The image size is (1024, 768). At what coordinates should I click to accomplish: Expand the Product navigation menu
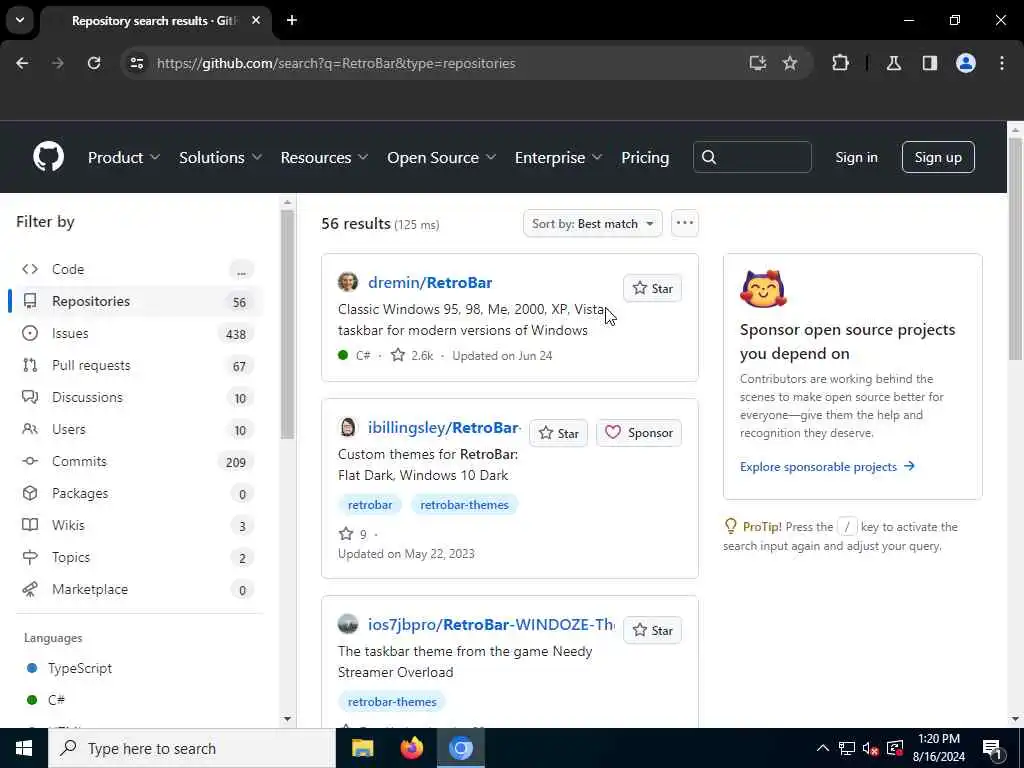pos(123,157)
